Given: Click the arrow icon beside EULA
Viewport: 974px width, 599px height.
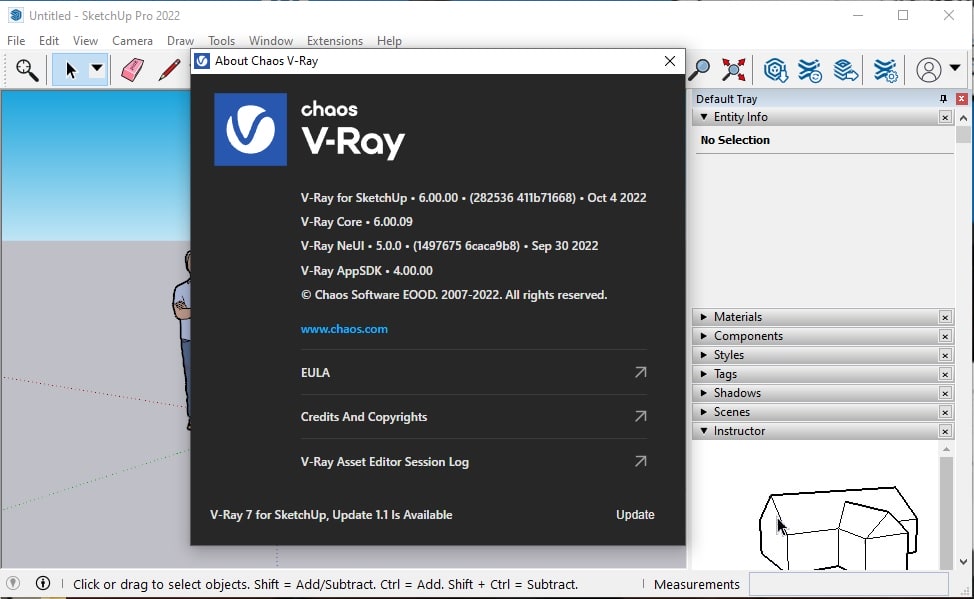Looking at the screenshot, I should 640,372.
